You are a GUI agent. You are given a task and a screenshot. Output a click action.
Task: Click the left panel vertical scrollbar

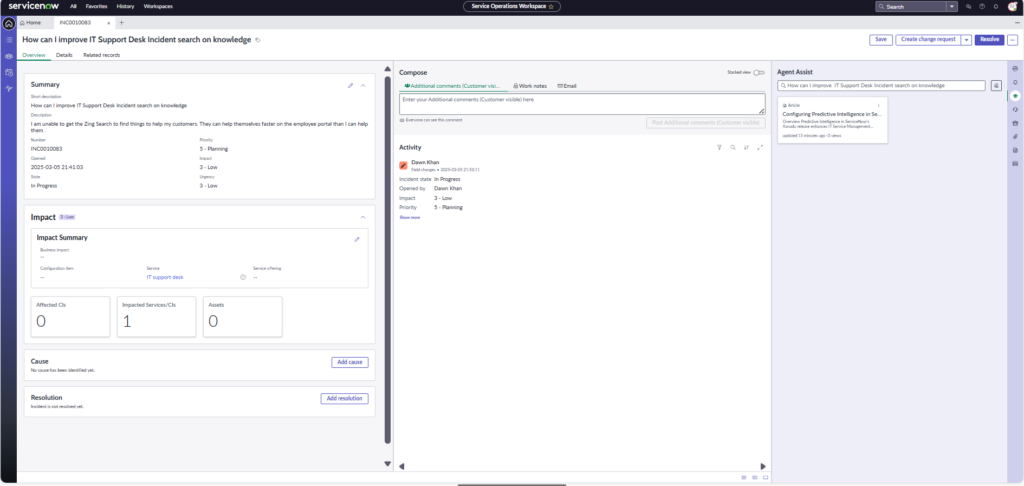tap(387, 250)
